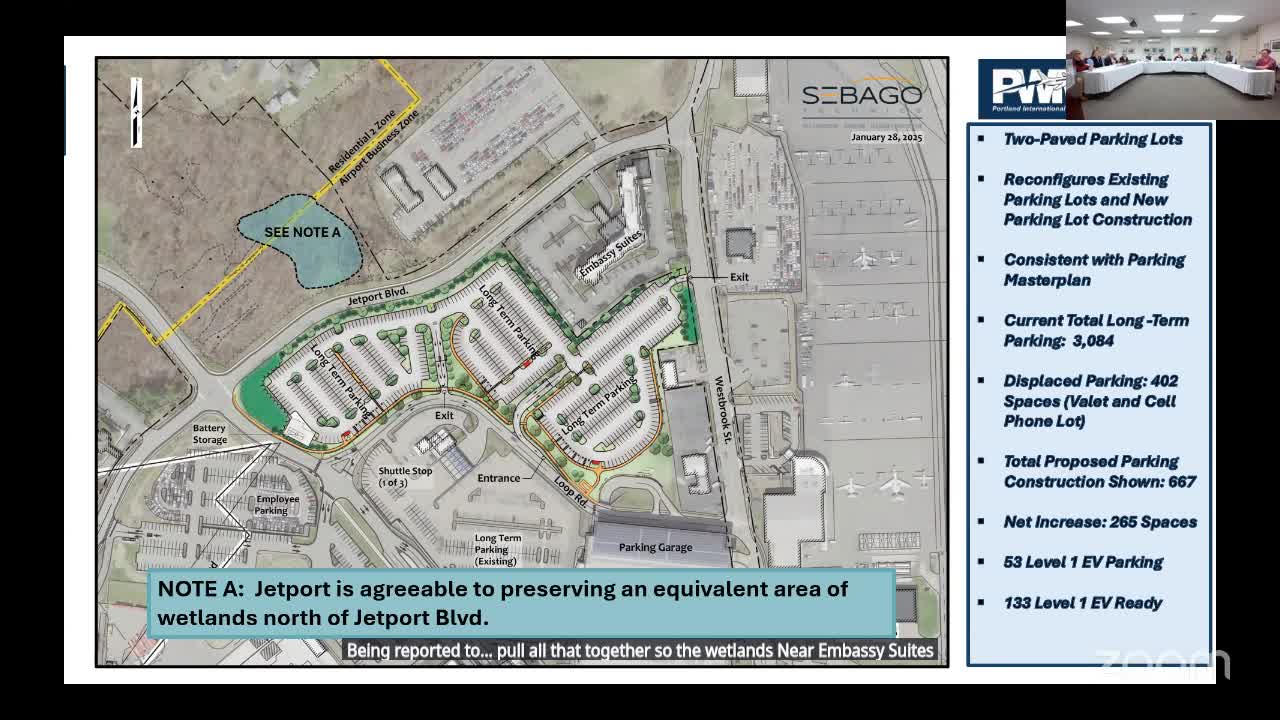Viewport: 1280px width, 720px height.
Task: Click the 'NOTE A' text box
Action: (x=521, y=603)
